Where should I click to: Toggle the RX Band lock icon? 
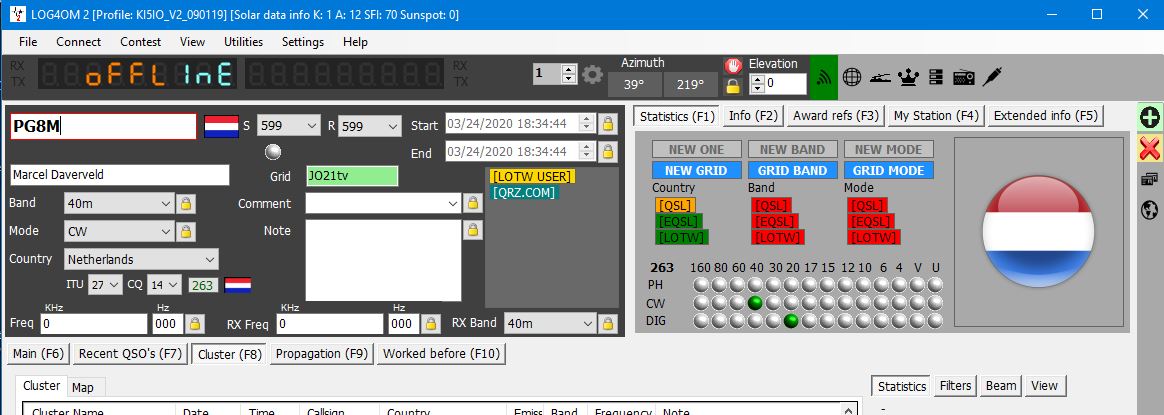click(608, 324)
